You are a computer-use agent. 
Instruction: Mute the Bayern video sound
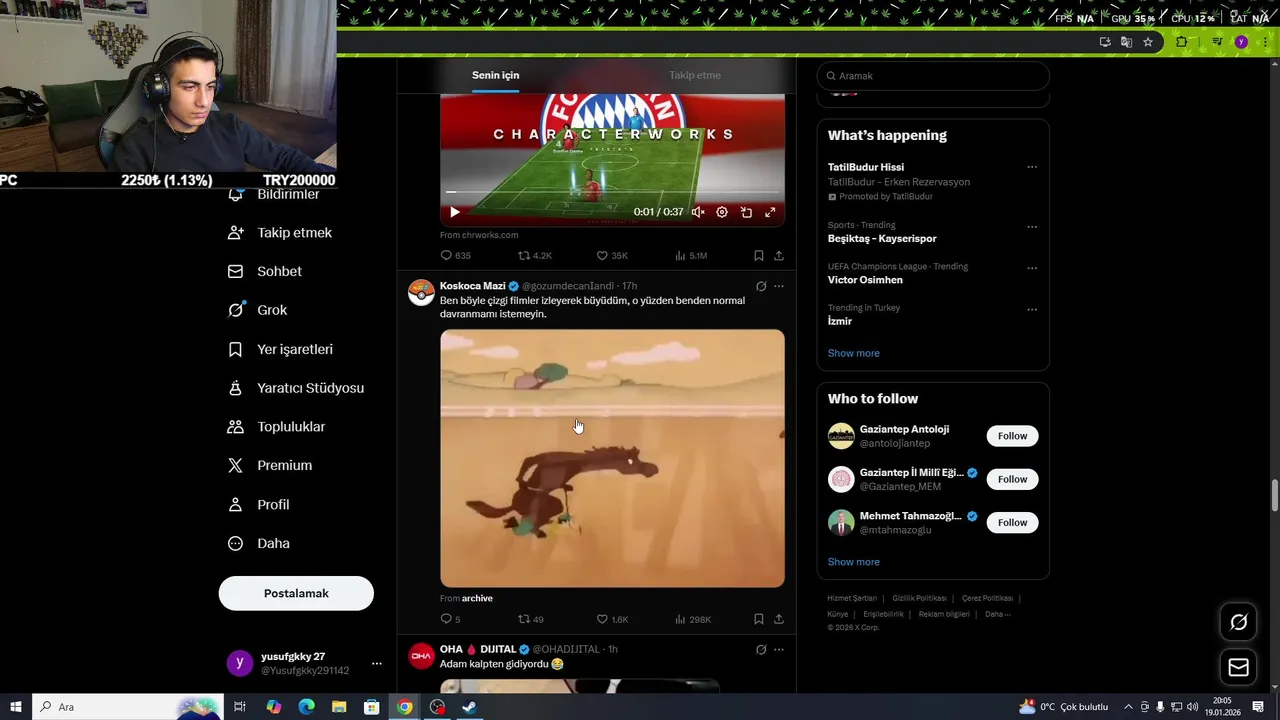tap(698, 212)
